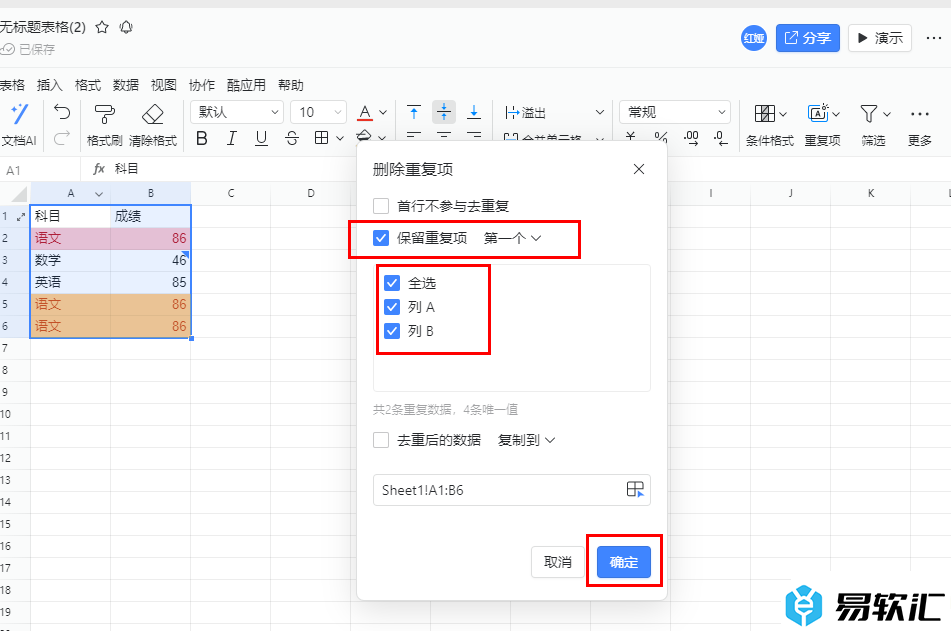Apply the font color A icon

tap(365, 112)
